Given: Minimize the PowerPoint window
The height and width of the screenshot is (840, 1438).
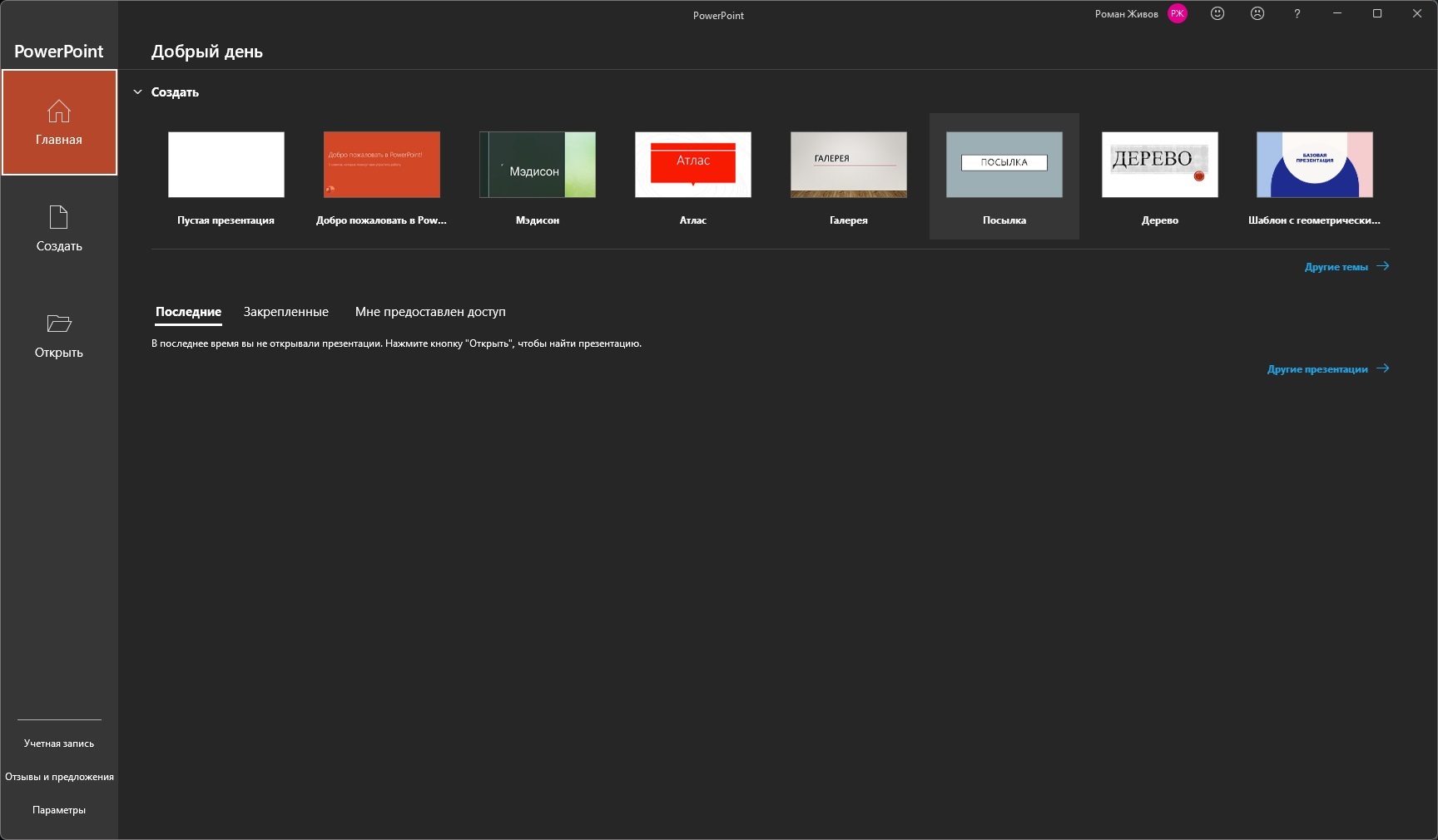Looking at the screenshot, I should (x=1337, y=13).
